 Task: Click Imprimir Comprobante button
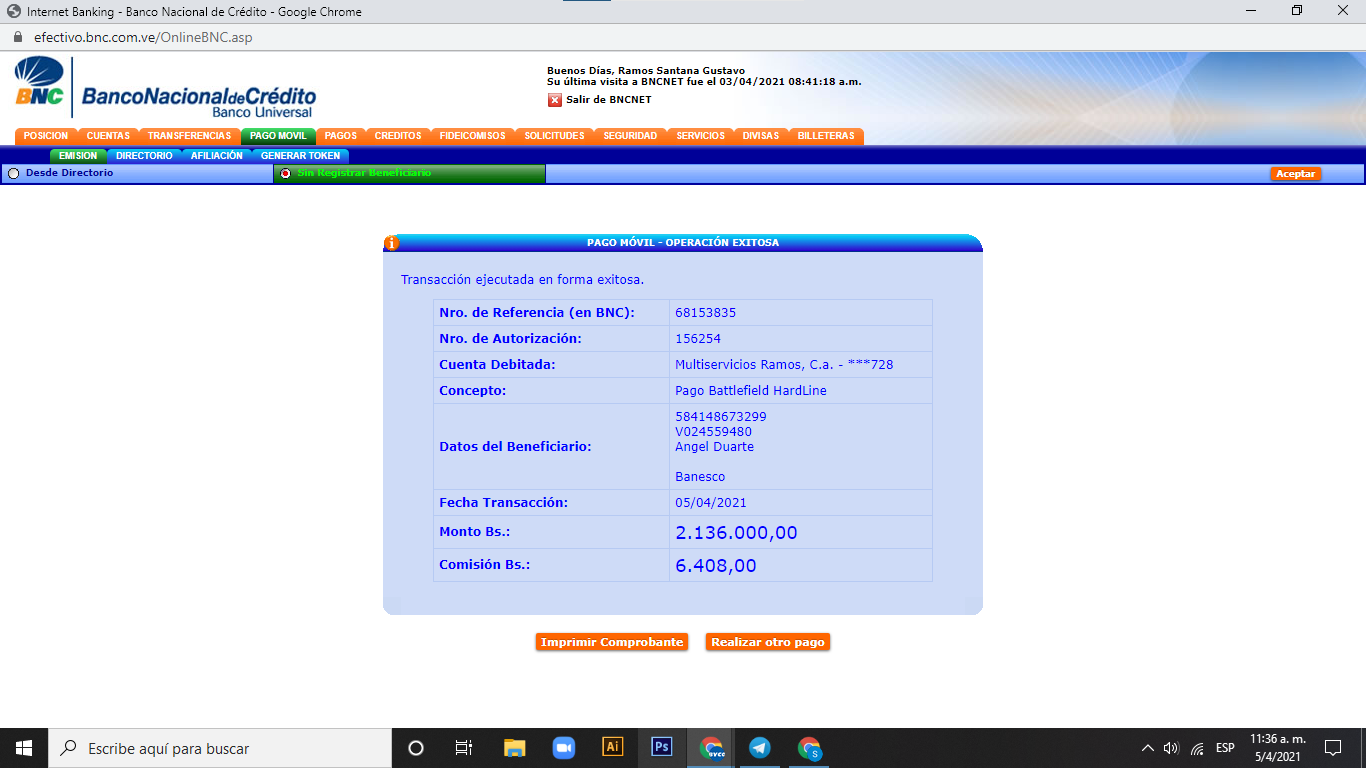pos(612,642)
